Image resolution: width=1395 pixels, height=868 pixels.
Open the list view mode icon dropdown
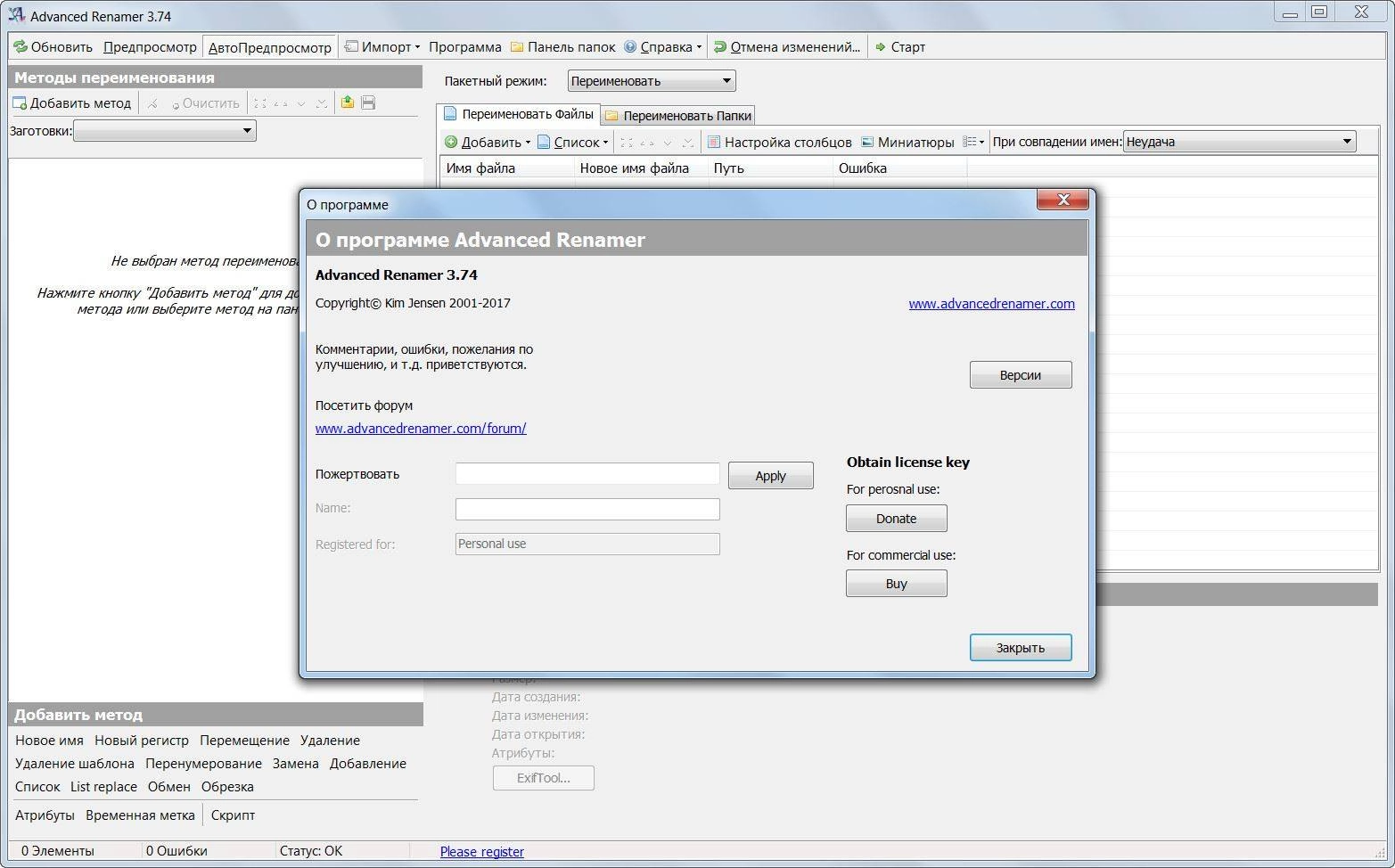973,142
